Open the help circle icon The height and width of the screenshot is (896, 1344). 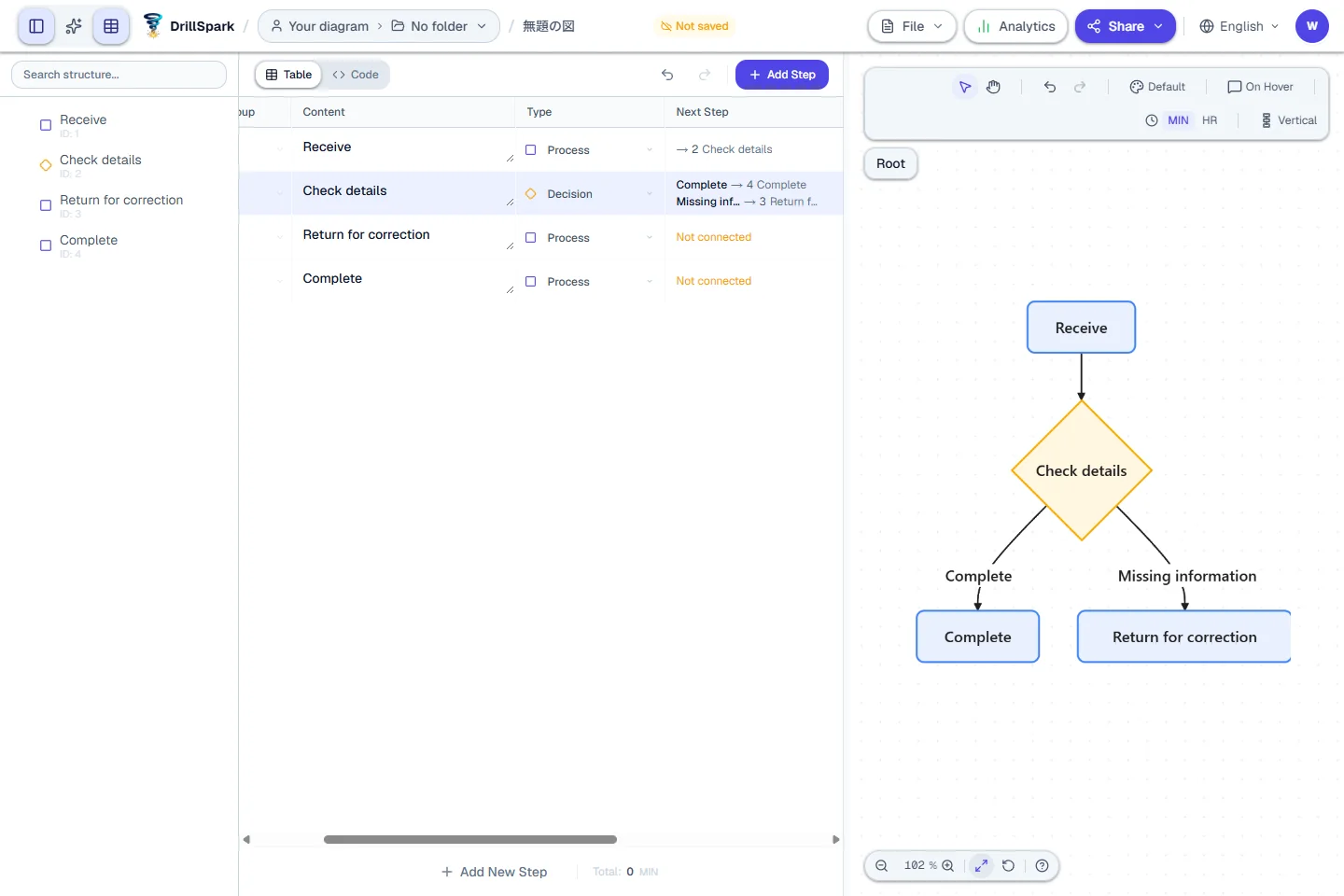[x=1043, y=866]
